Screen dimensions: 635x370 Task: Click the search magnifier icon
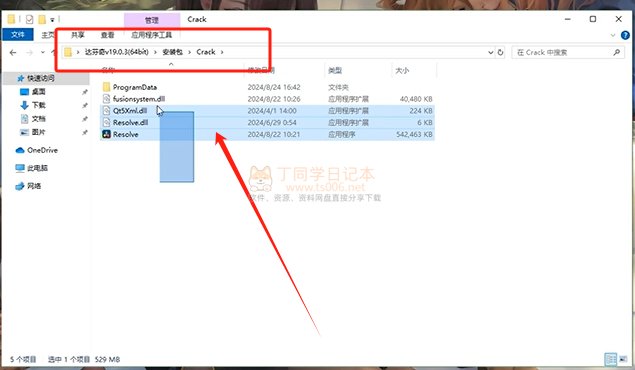616,52
